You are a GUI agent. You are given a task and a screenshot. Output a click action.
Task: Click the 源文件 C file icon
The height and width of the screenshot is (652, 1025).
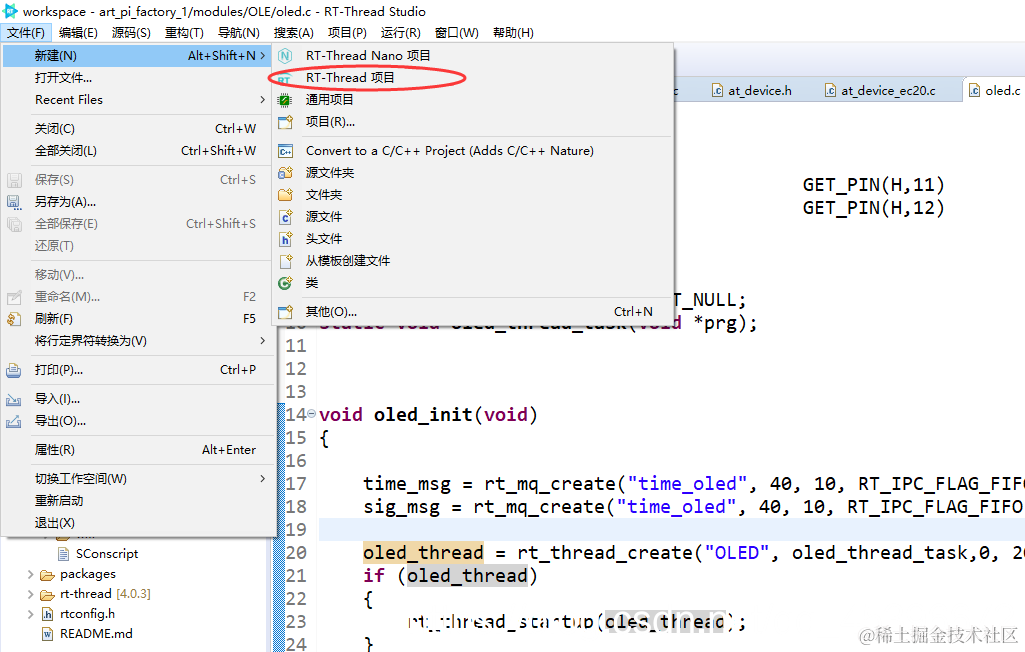(285, 217)
